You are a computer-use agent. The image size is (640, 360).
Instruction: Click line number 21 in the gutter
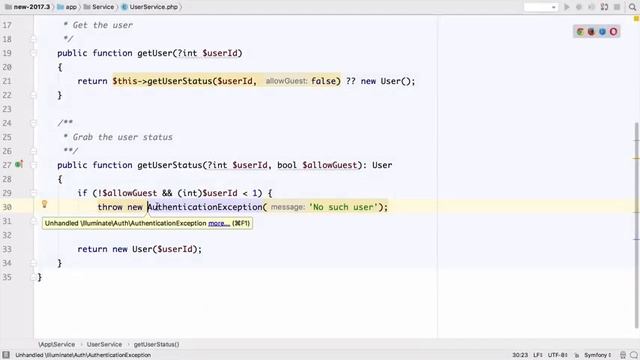click(7, 81)
